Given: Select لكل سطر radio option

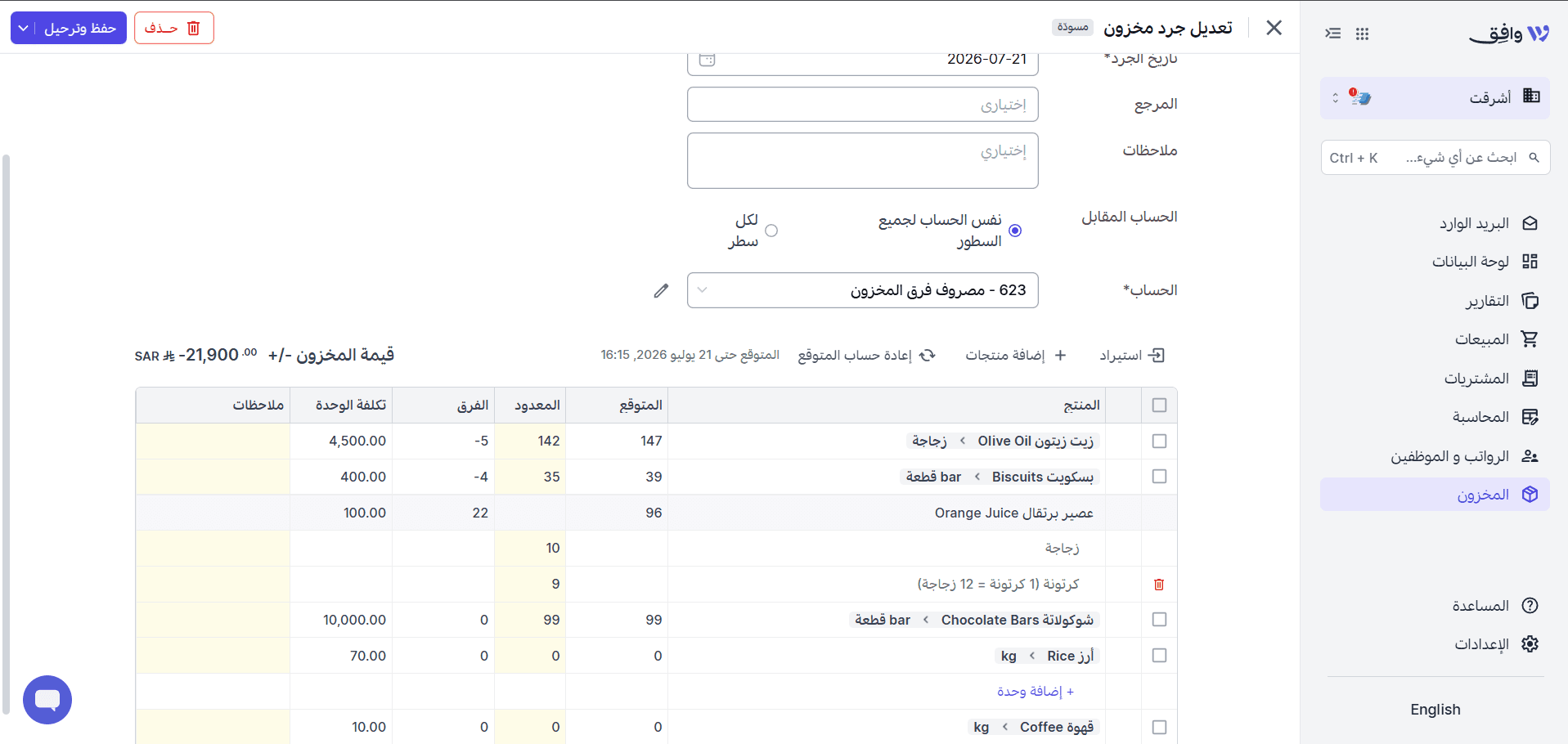Looking at the screenshot, I should [x=771, y=231].
